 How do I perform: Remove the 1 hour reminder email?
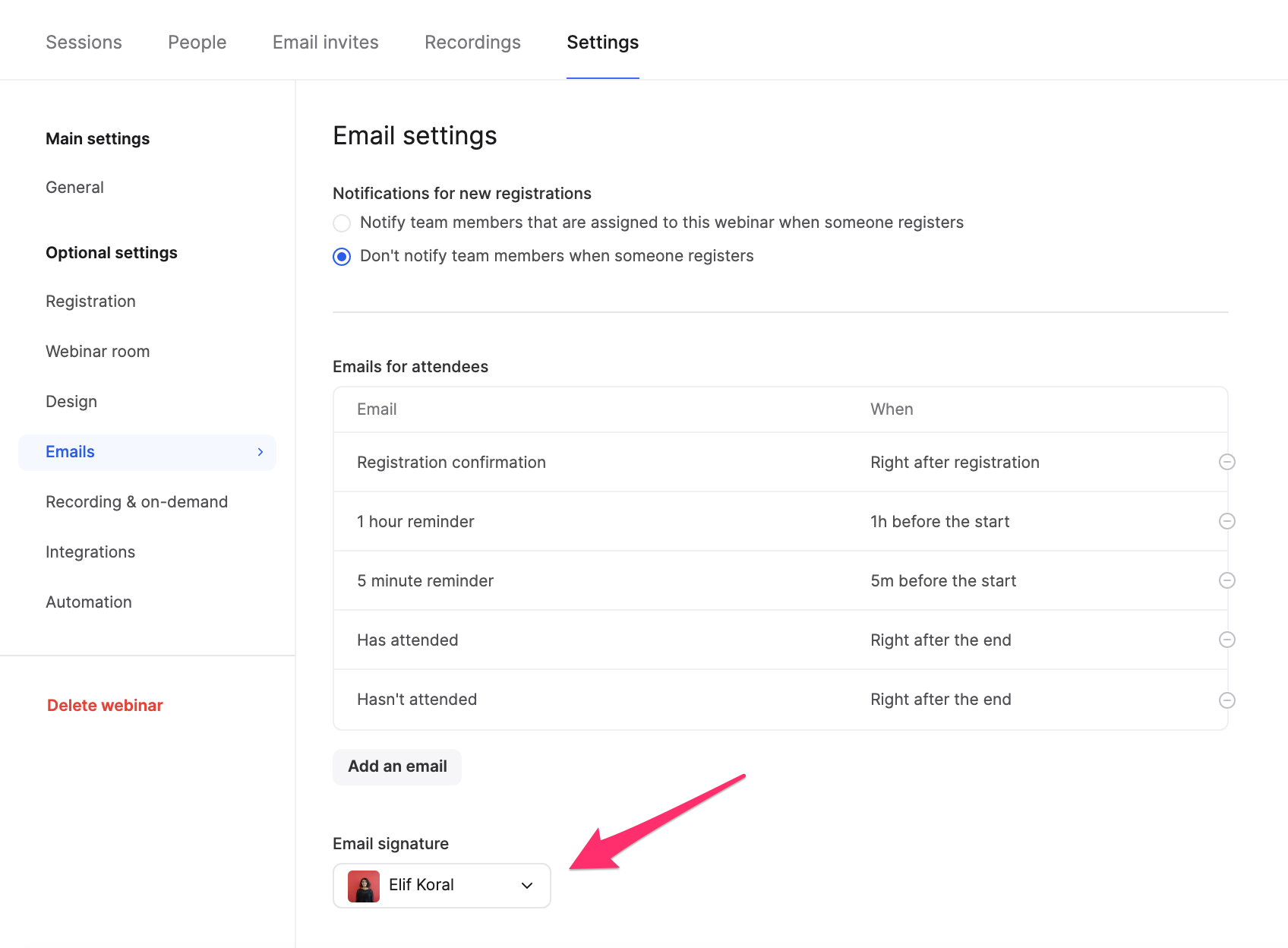1227,521
